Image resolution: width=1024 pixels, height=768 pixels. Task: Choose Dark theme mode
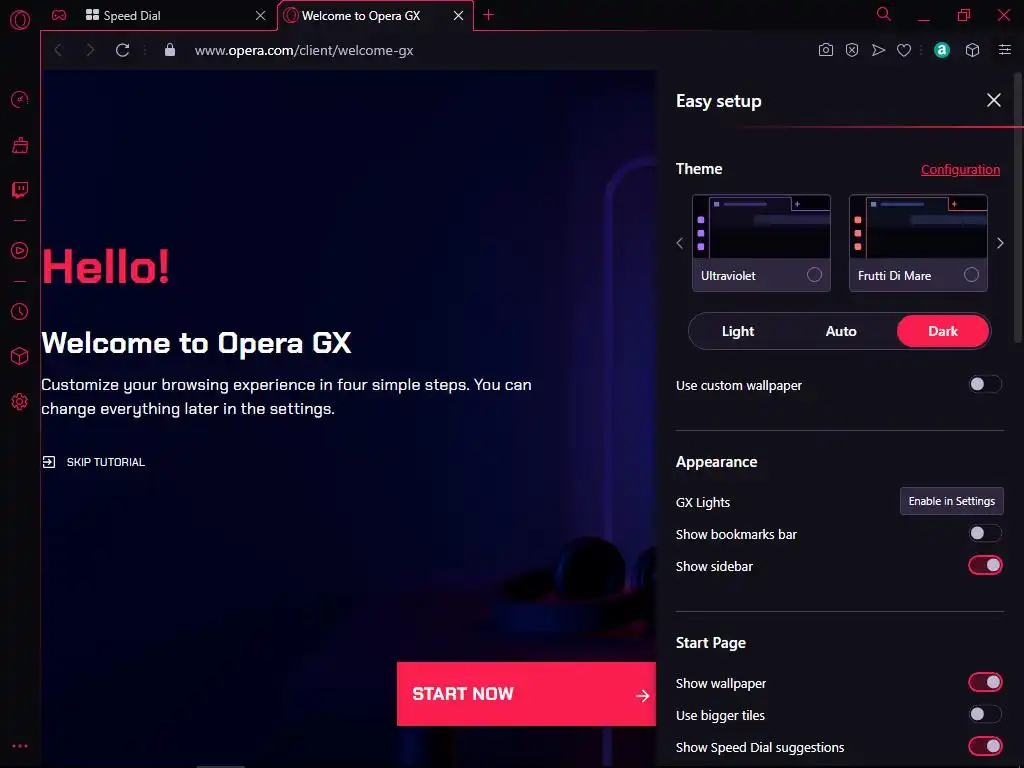(x=942, y=331)
